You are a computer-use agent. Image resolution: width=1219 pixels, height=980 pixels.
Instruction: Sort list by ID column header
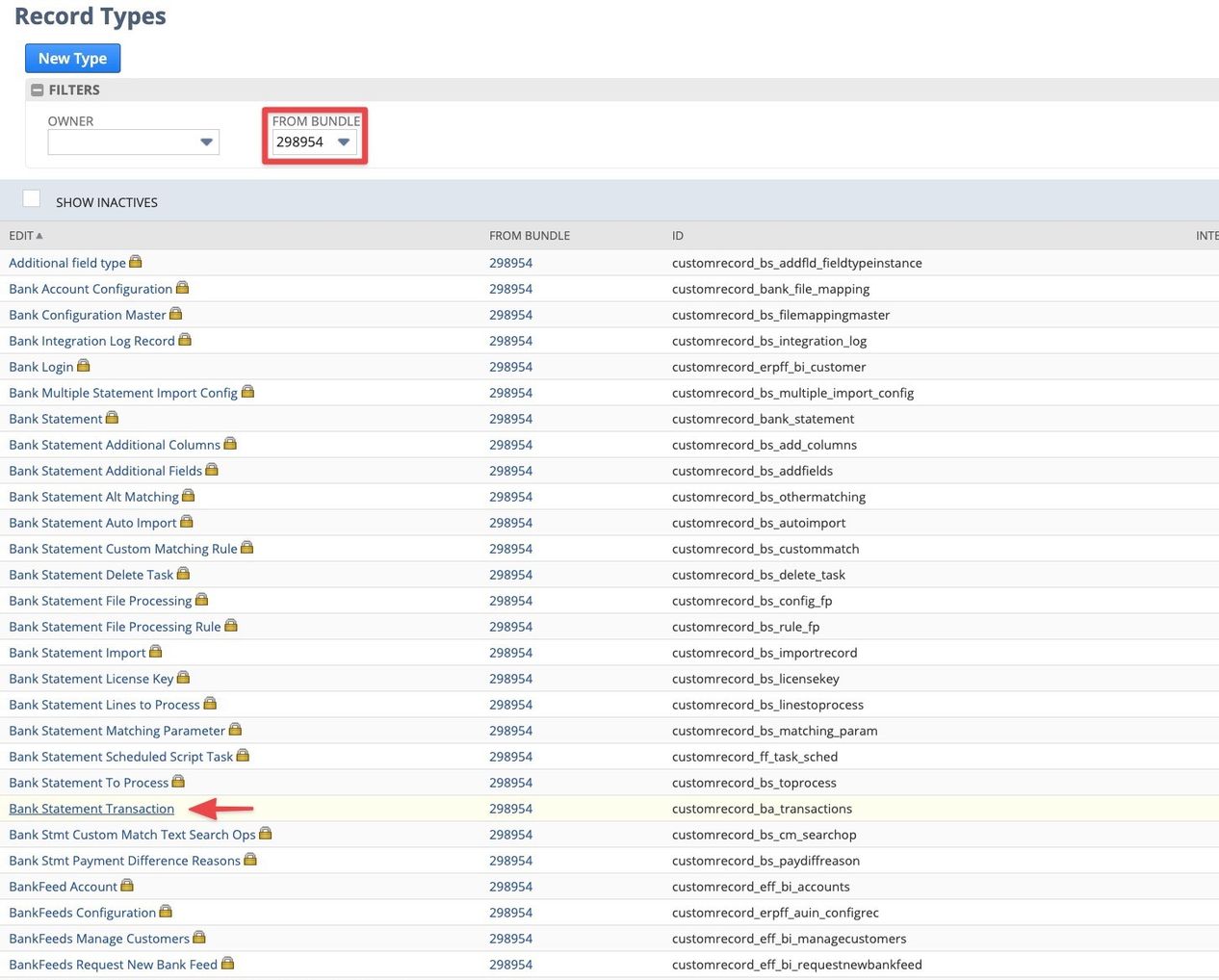[678, 235]
